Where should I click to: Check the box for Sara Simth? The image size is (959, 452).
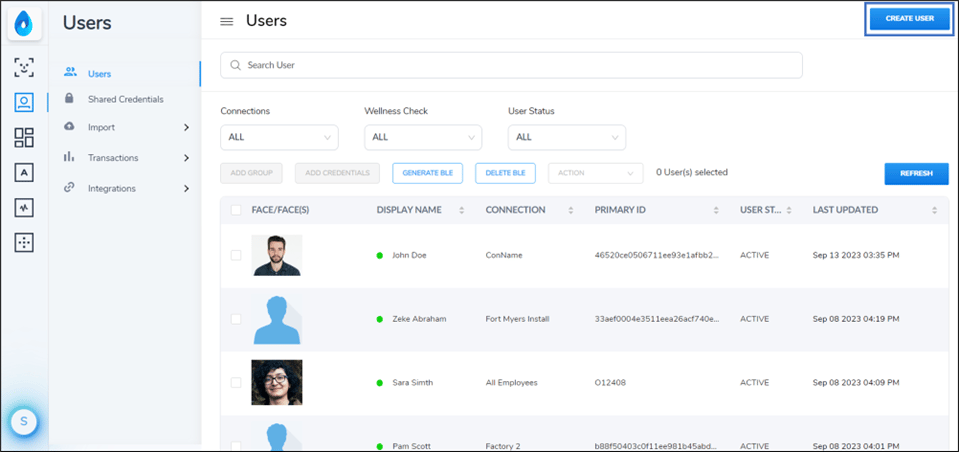[235, 382]
